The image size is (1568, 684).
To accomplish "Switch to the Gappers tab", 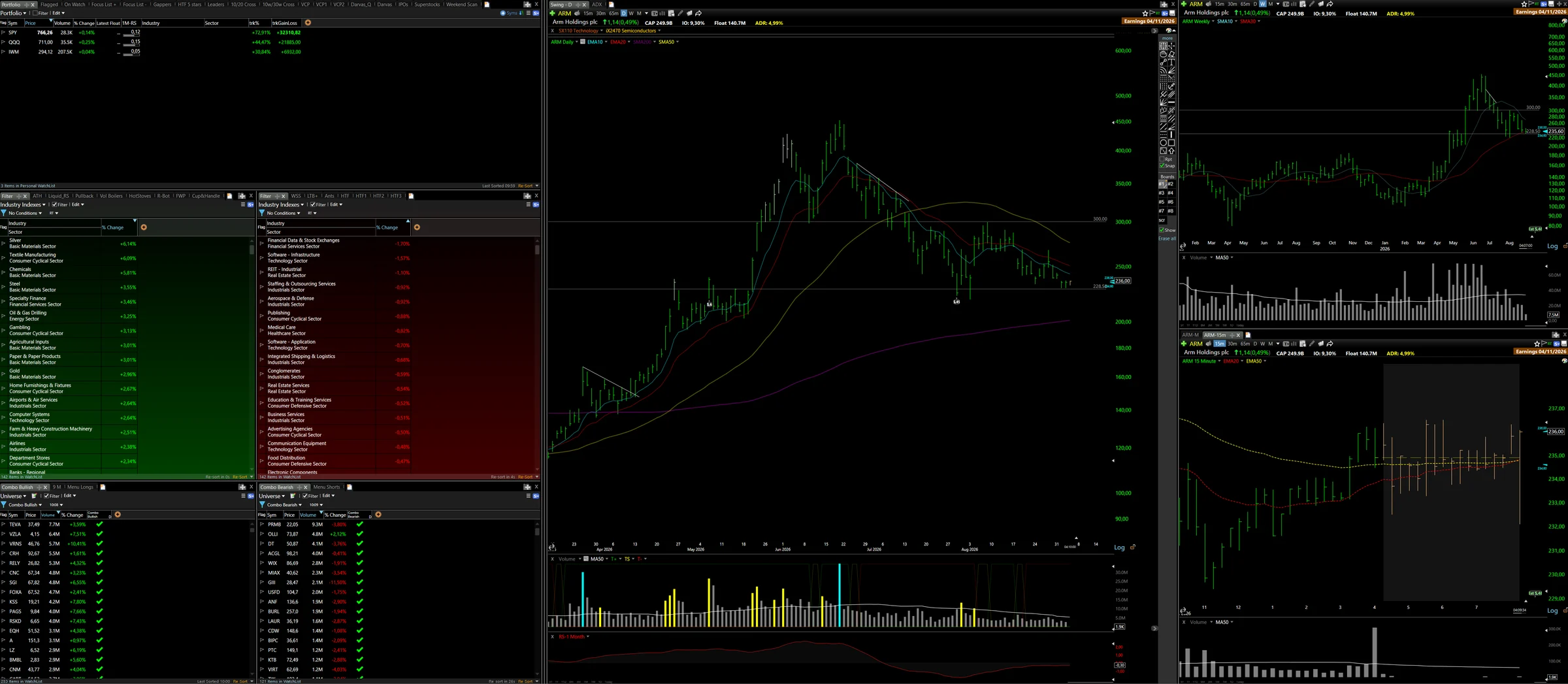I will pos(162,5).
